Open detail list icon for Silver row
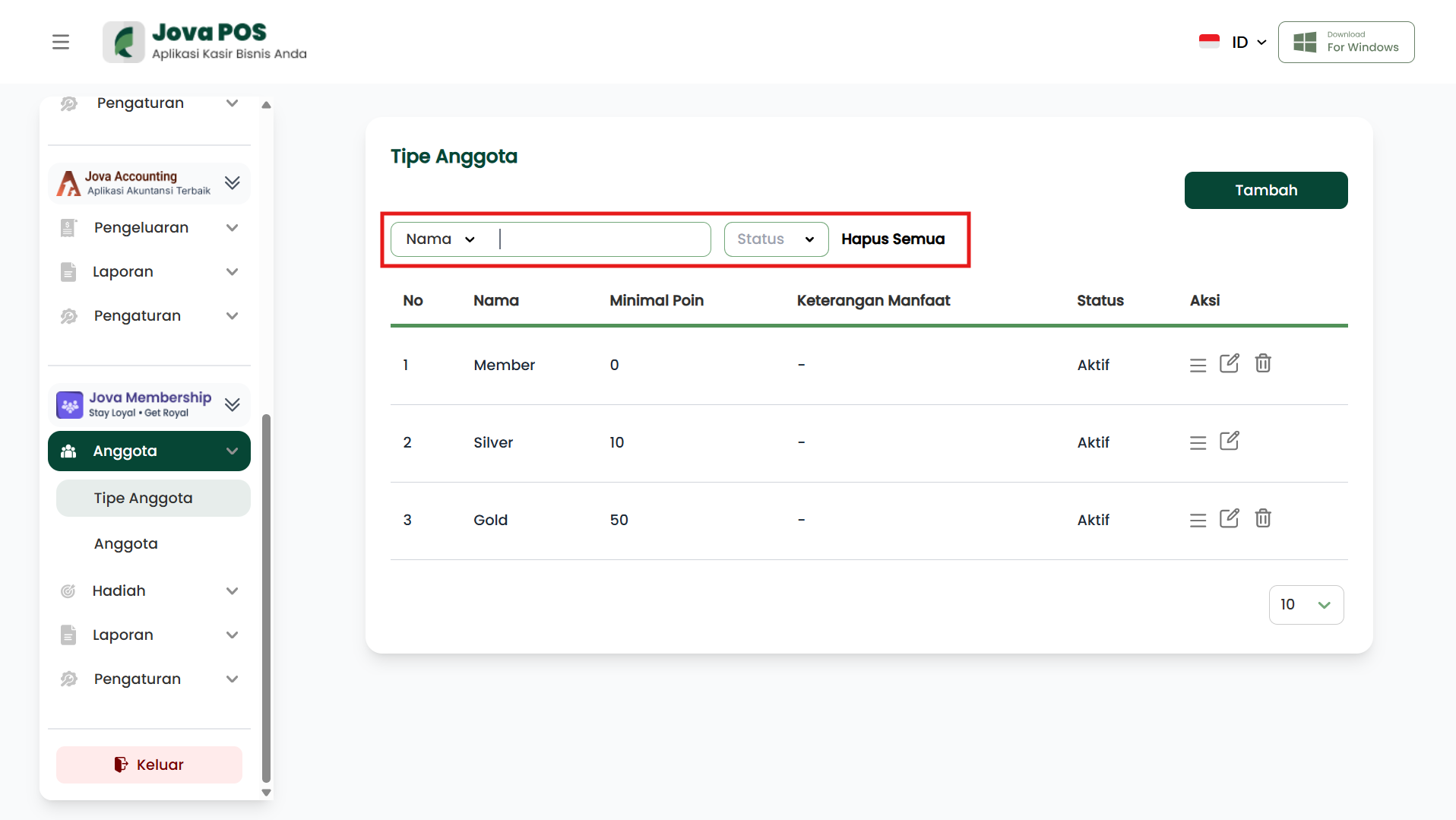Viewport: 1456px width, 820px height. click(1198, 442)
